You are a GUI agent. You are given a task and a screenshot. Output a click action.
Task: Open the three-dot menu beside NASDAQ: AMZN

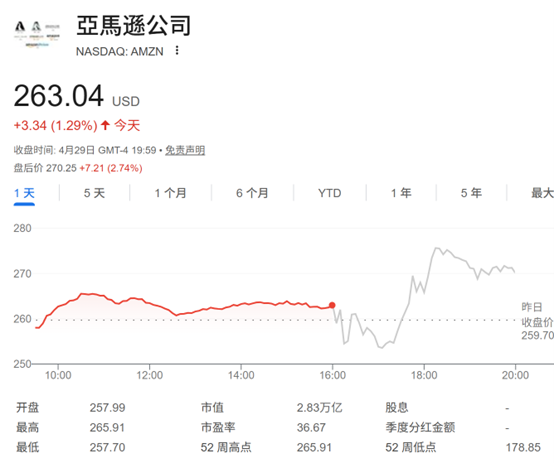coord(177,51)
